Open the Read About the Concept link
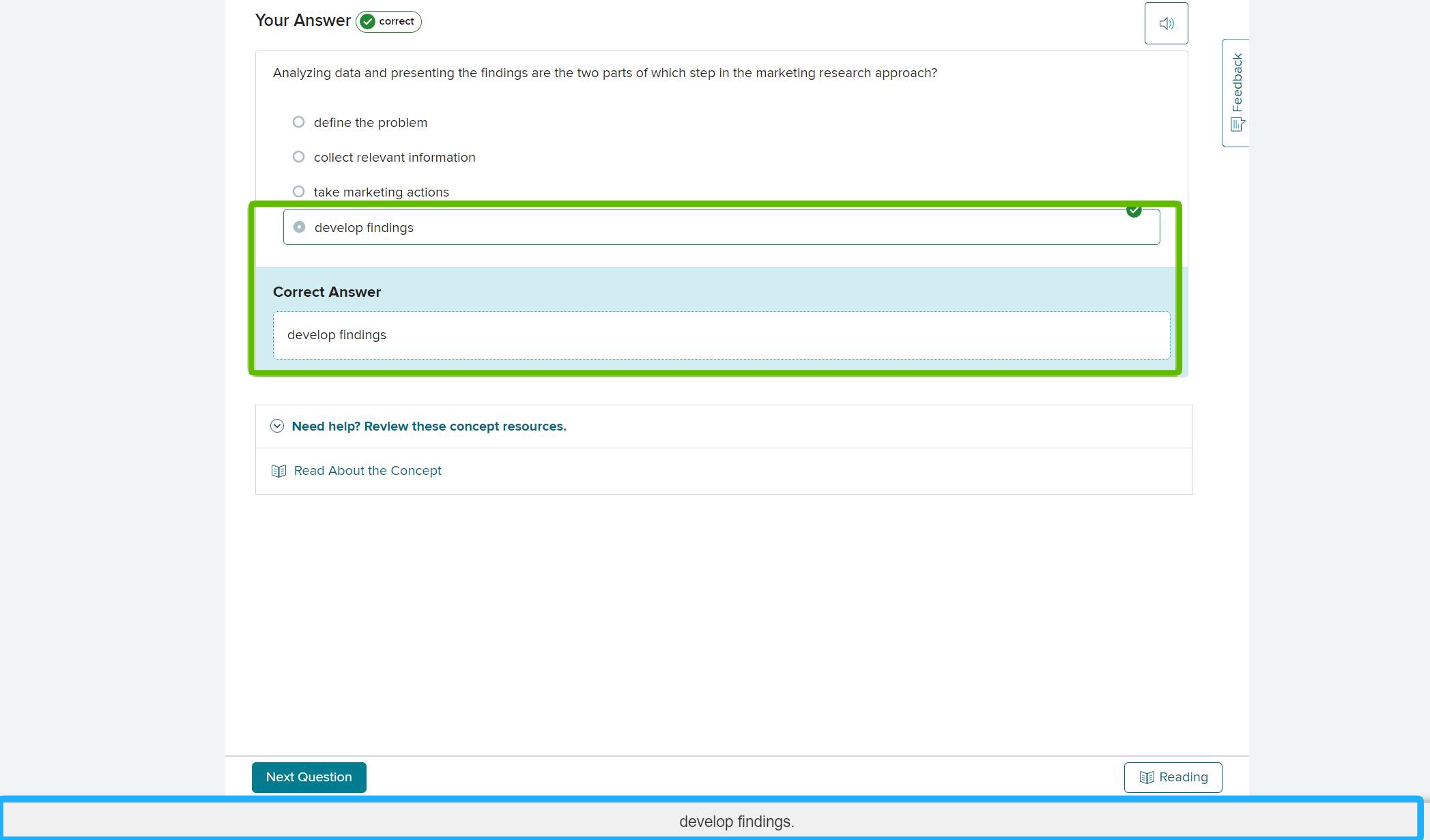This screenshot has height=840, width=1430. point(367,470)
